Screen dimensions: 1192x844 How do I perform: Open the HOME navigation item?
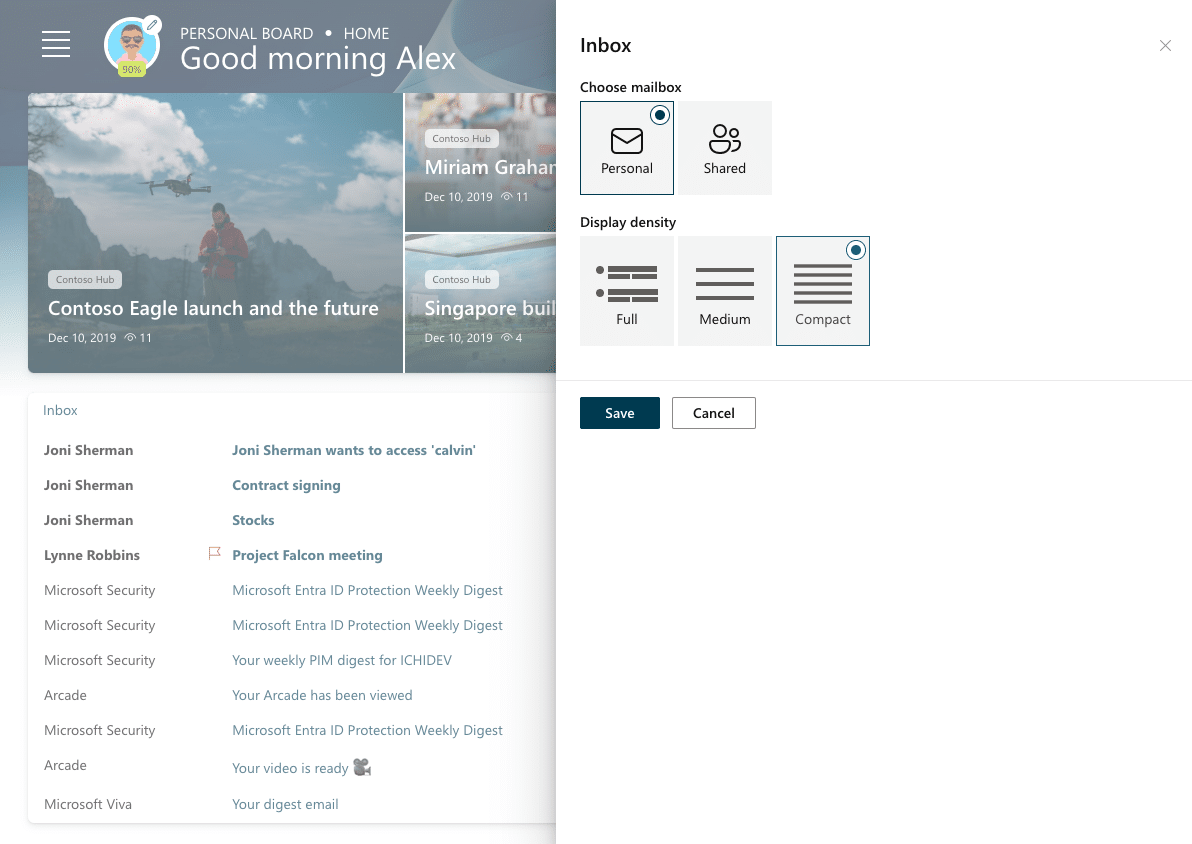(x=366, y=33)
